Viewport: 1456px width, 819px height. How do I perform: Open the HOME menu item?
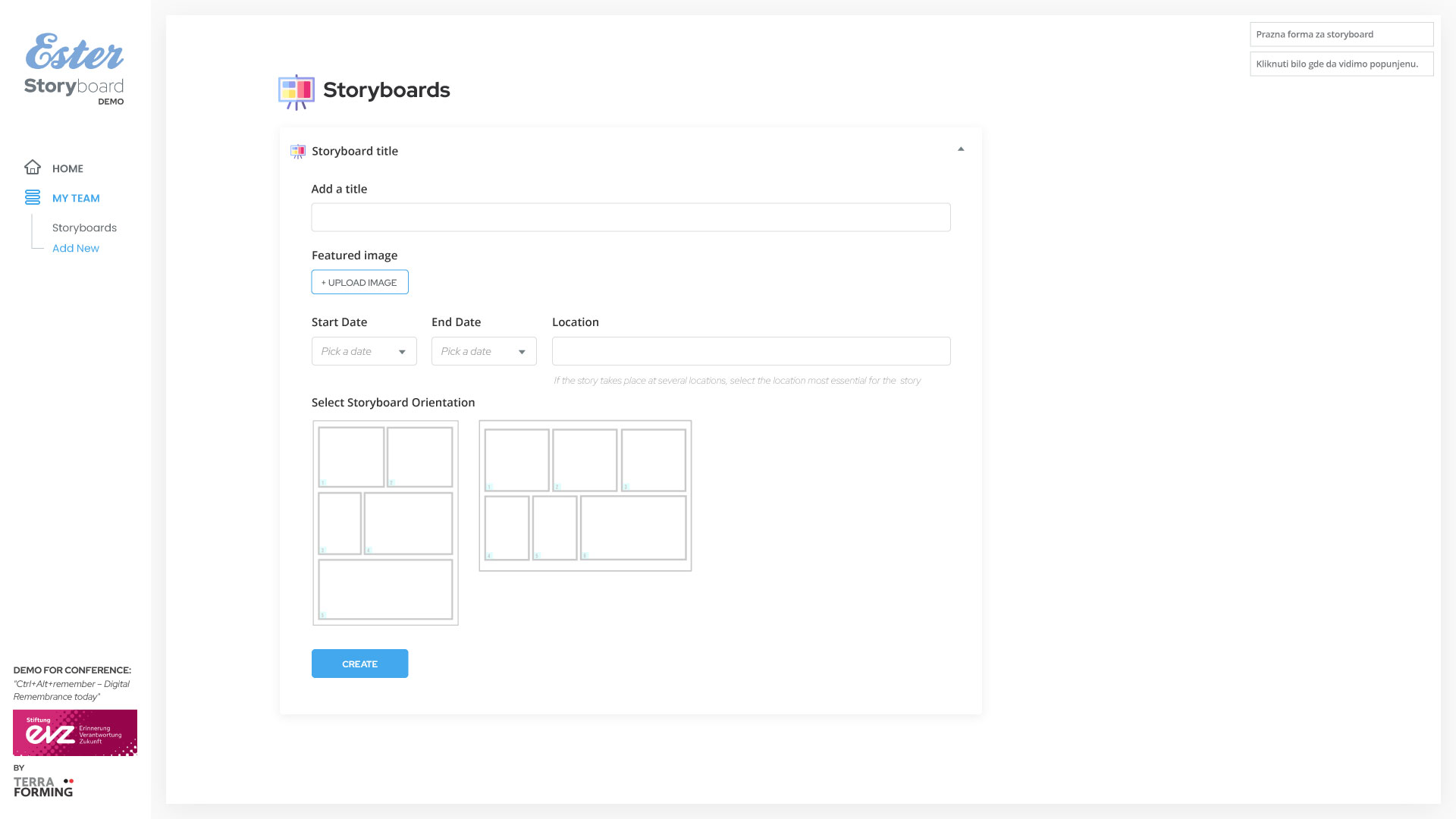[x=67, y=168]
